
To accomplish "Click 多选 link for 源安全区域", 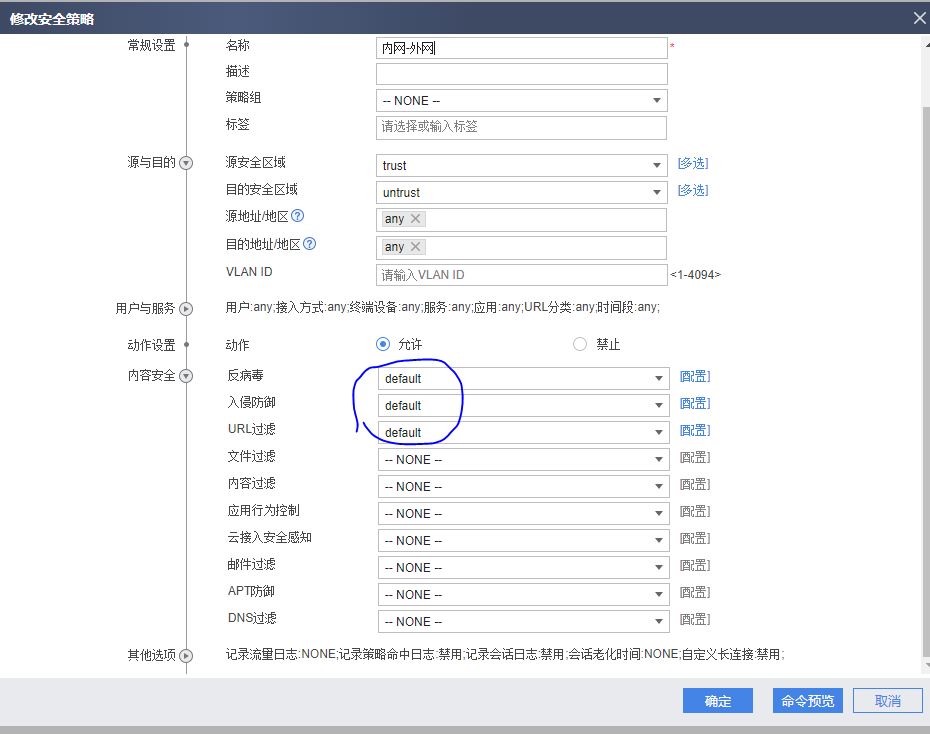I will (692, 163).
